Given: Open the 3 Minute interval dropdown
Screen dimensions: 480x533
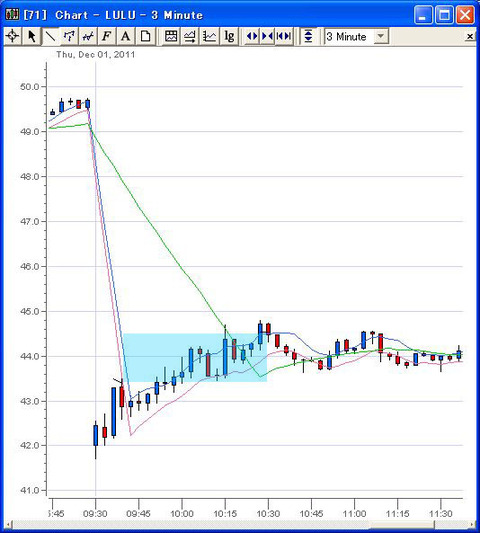Looking at the screenshot, I should pos(381,36).
